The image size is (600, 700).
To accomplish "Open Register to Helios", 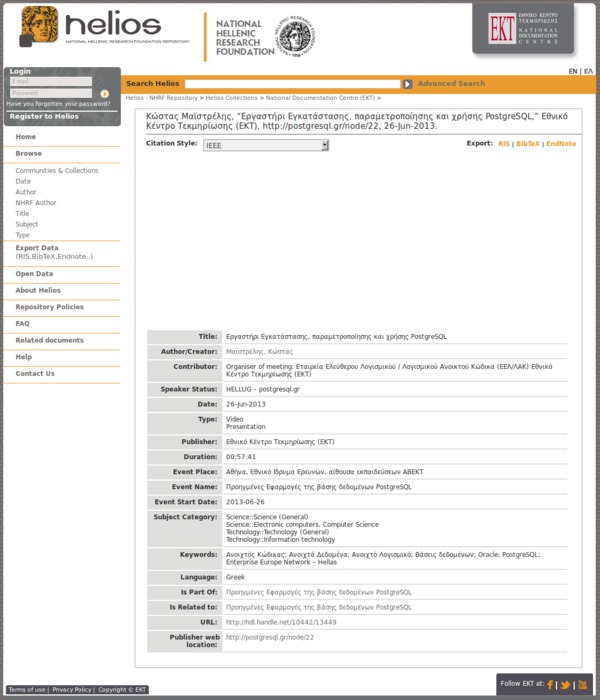I will [x=44, y=116].
